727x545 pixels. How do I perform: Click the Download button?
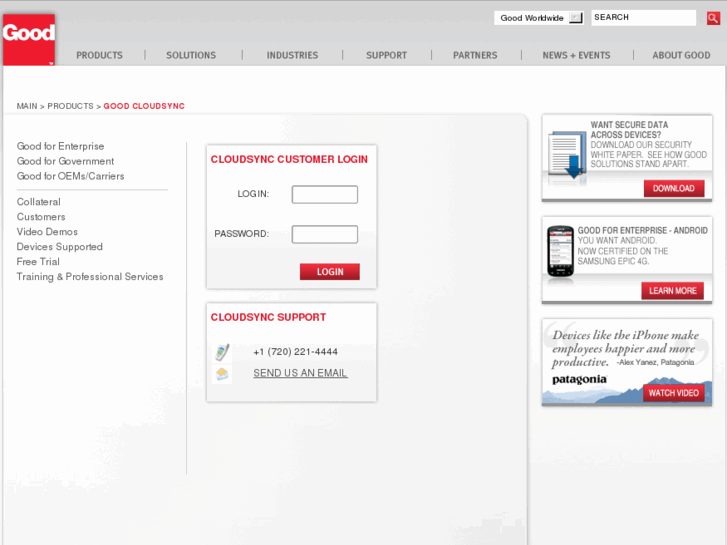[x=674, y=188]
